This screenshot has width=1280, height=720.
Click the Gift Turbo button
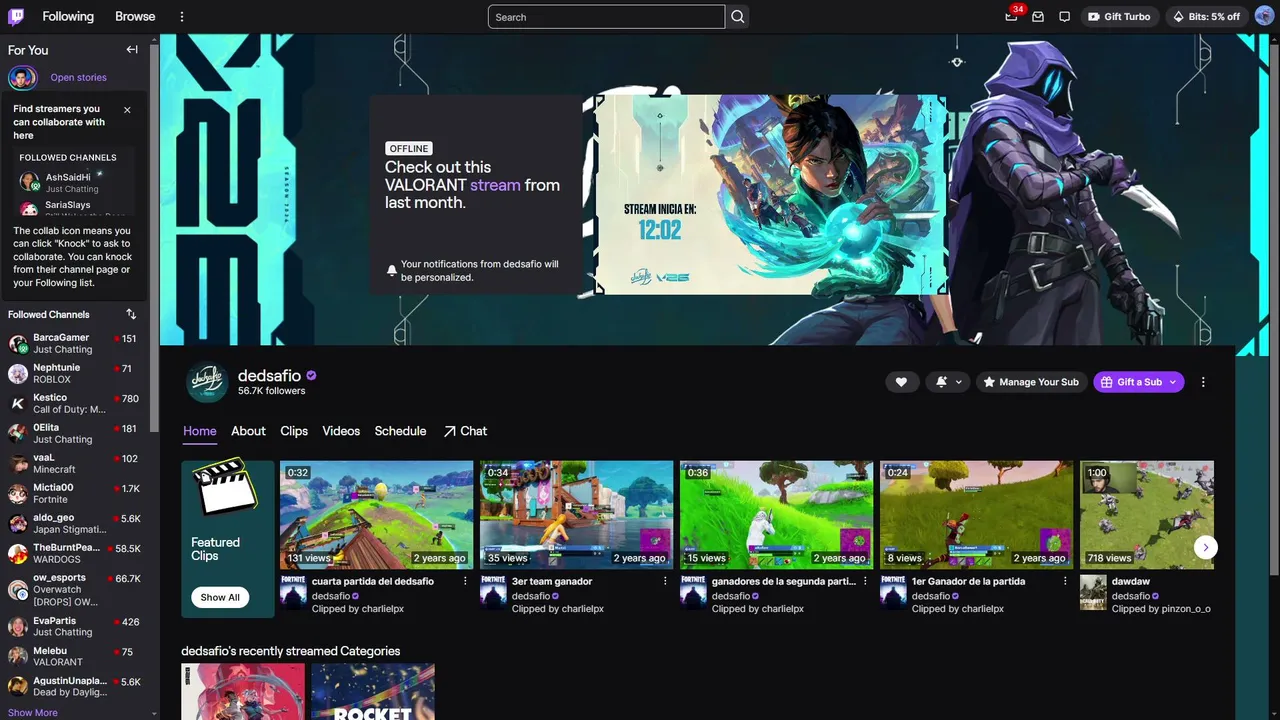(x=1119, y=17)
